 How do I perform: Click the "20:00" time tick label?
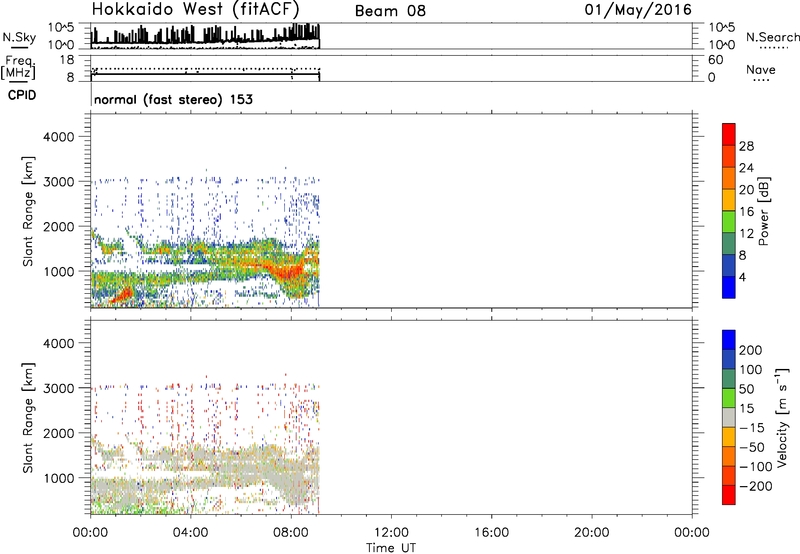591,533
